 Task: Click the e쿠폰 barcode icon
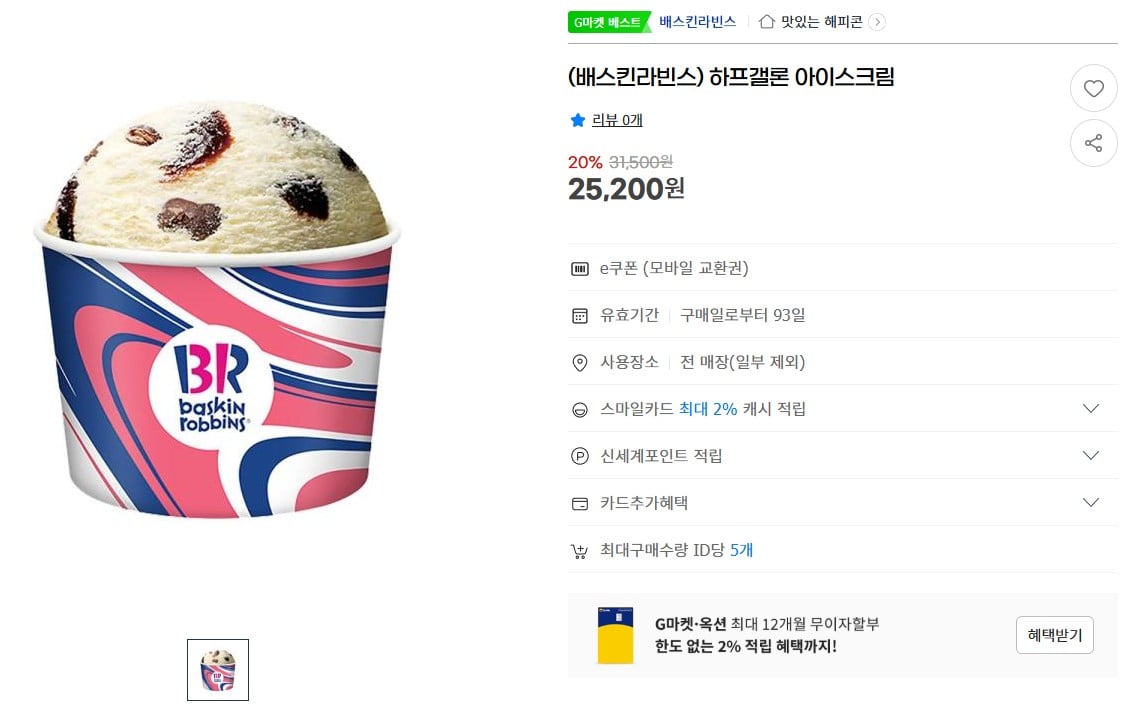point(580,268)
